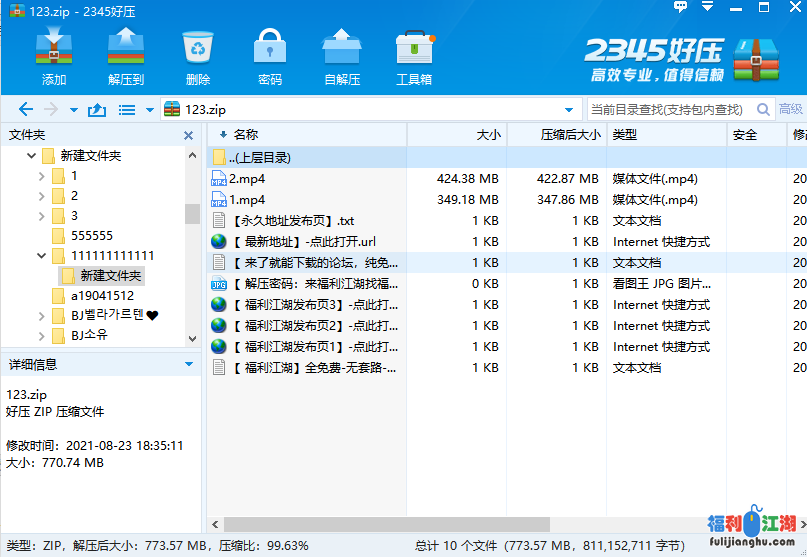Screen dimensions: 807x557
Task: Close the 文件夹 folder tree panel
Action: coord(188,135)
